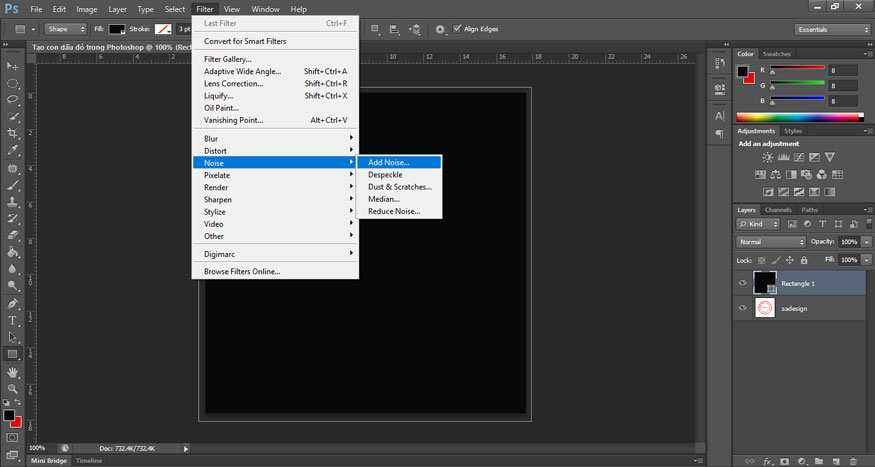Select the Eraser tool

tap(12, 235)
